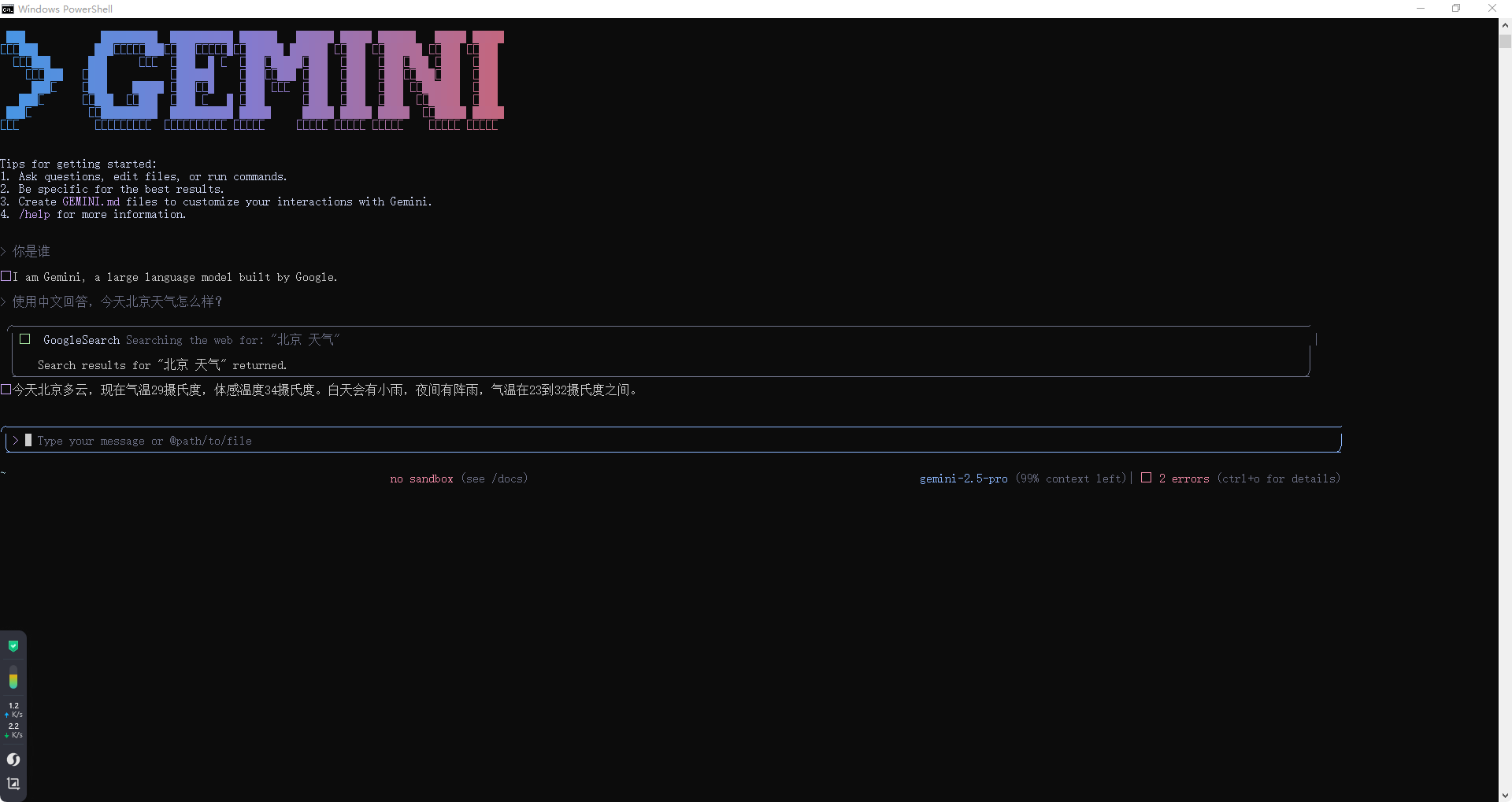Click the 'GEMINI.md' highlighted text
1512x802 pixels.
tap(91, 201)
